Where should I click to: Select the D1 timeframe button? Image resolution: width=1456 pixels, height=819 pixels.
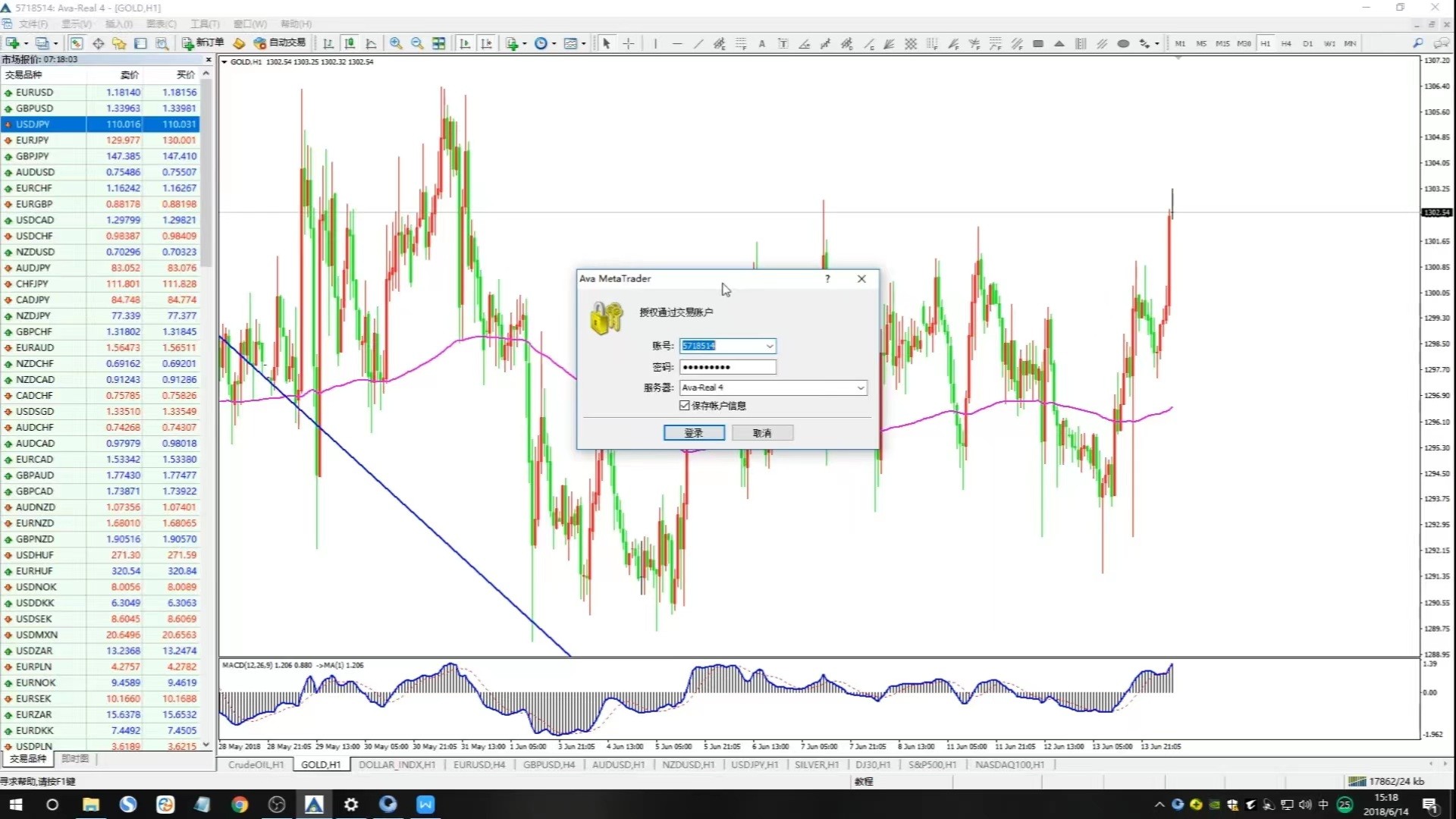(1307, 43)
